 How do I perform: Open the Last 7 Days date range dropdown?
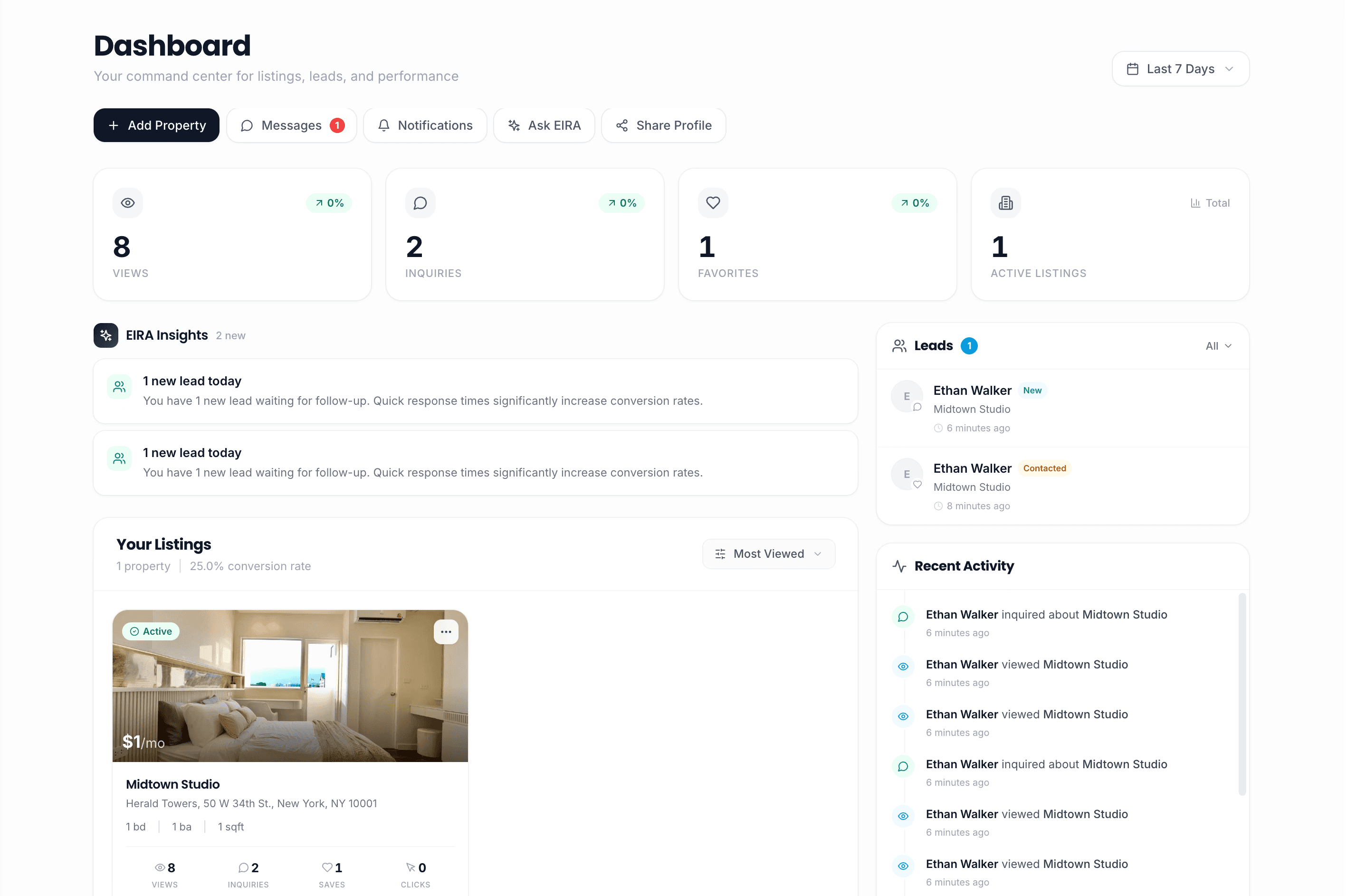(1180, 68)
